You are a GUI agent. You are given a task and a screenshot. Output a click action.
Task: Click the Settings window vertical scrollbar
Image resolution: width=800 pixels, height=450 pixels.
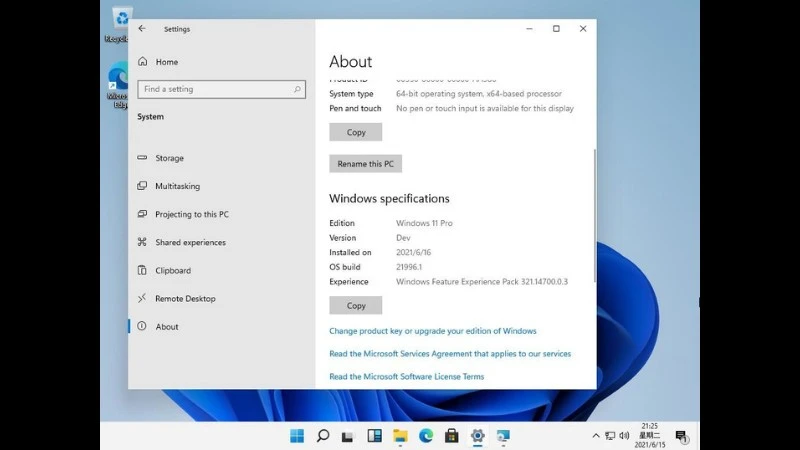[594, 215]
